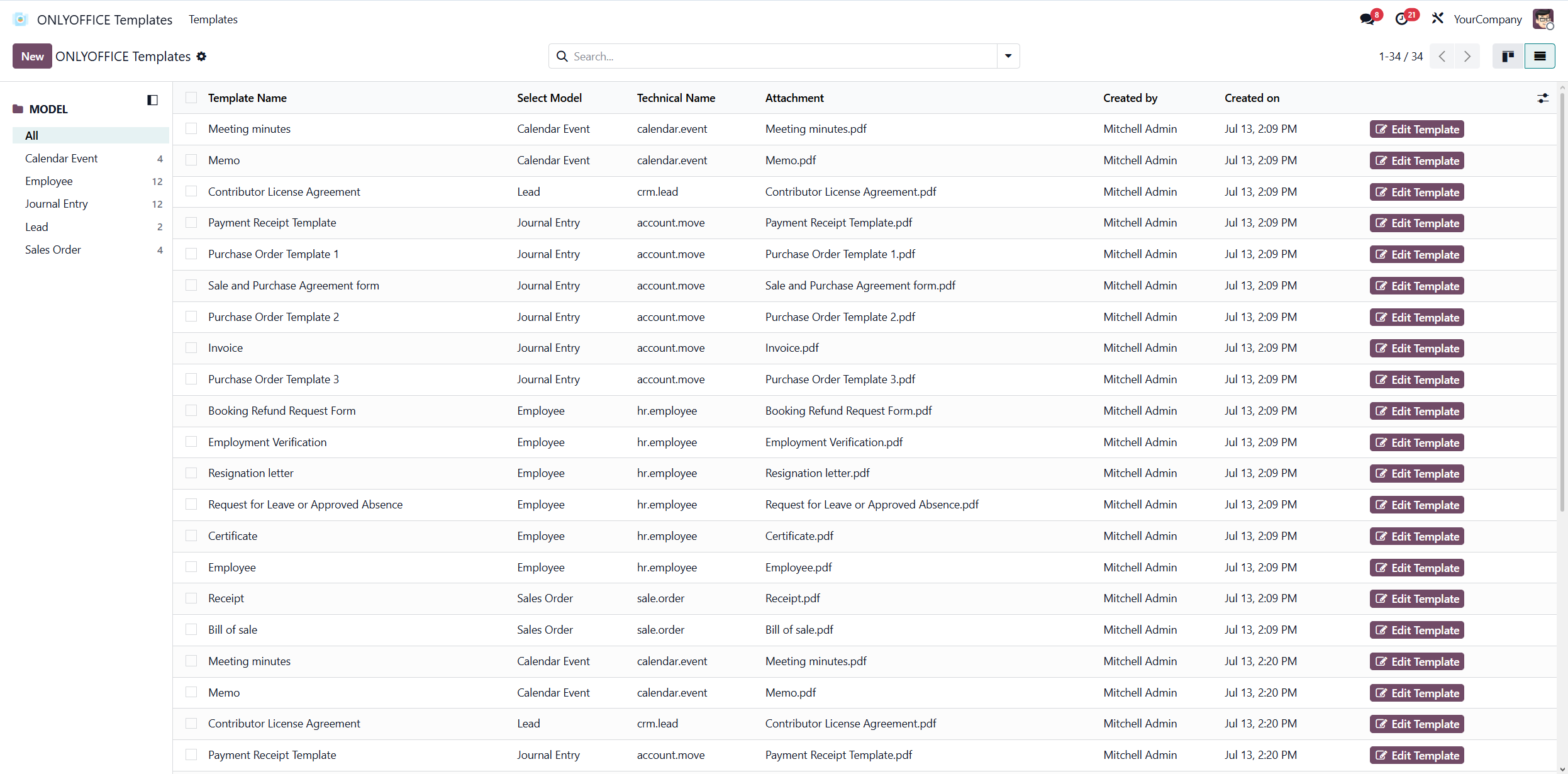Select All in the model filter
Image resolution: width=1568 pixels, height=774 pixels.
click(x=91, y=135)
